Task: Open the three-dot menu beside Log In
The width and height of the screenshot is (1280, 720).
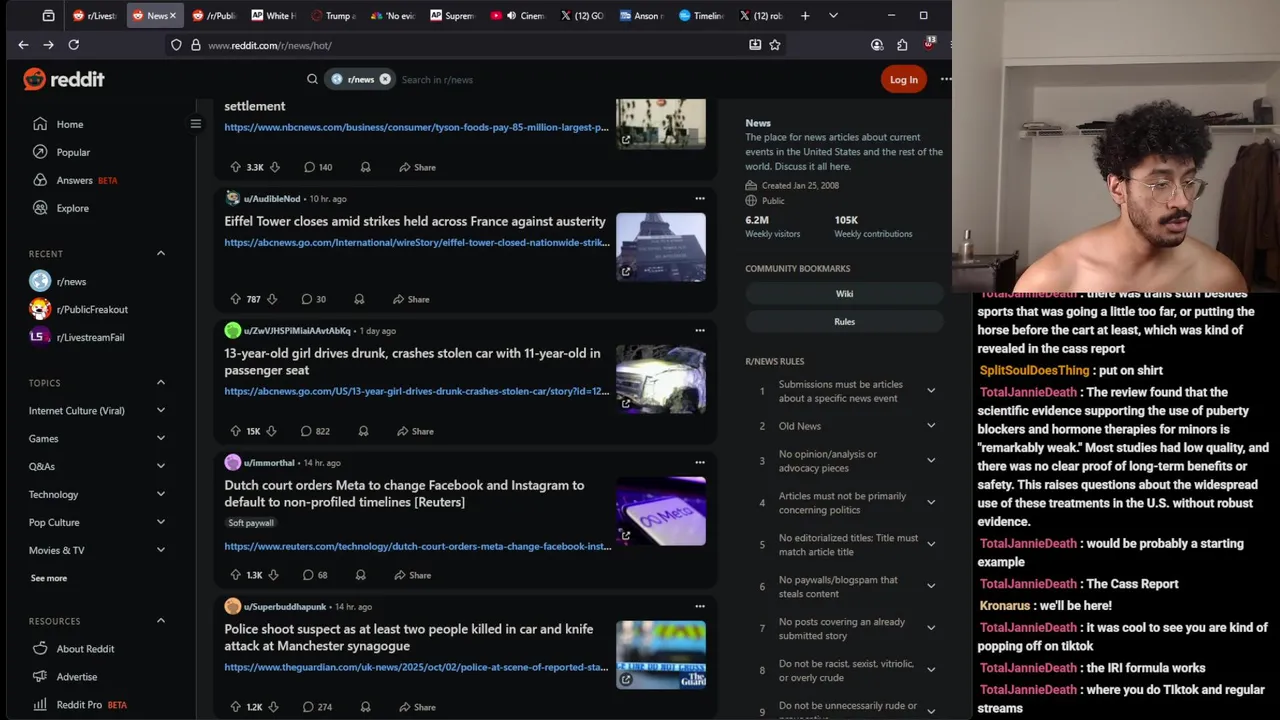Action: [x=945, y=79]
